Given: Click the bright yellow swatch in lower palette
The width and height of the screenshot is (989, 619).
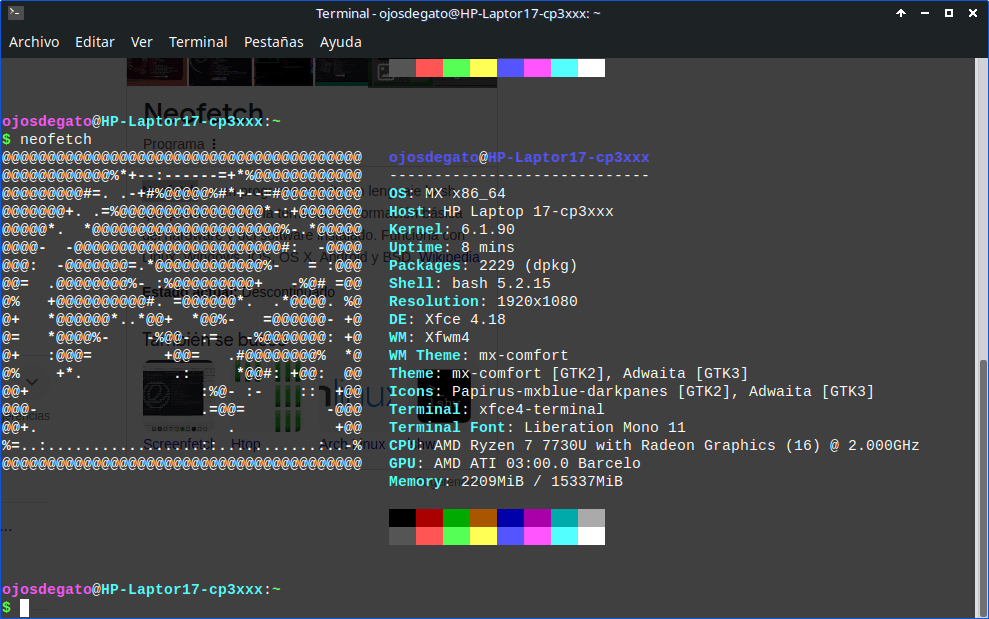Looking at the screenshot, I should (x=483, y=536).
